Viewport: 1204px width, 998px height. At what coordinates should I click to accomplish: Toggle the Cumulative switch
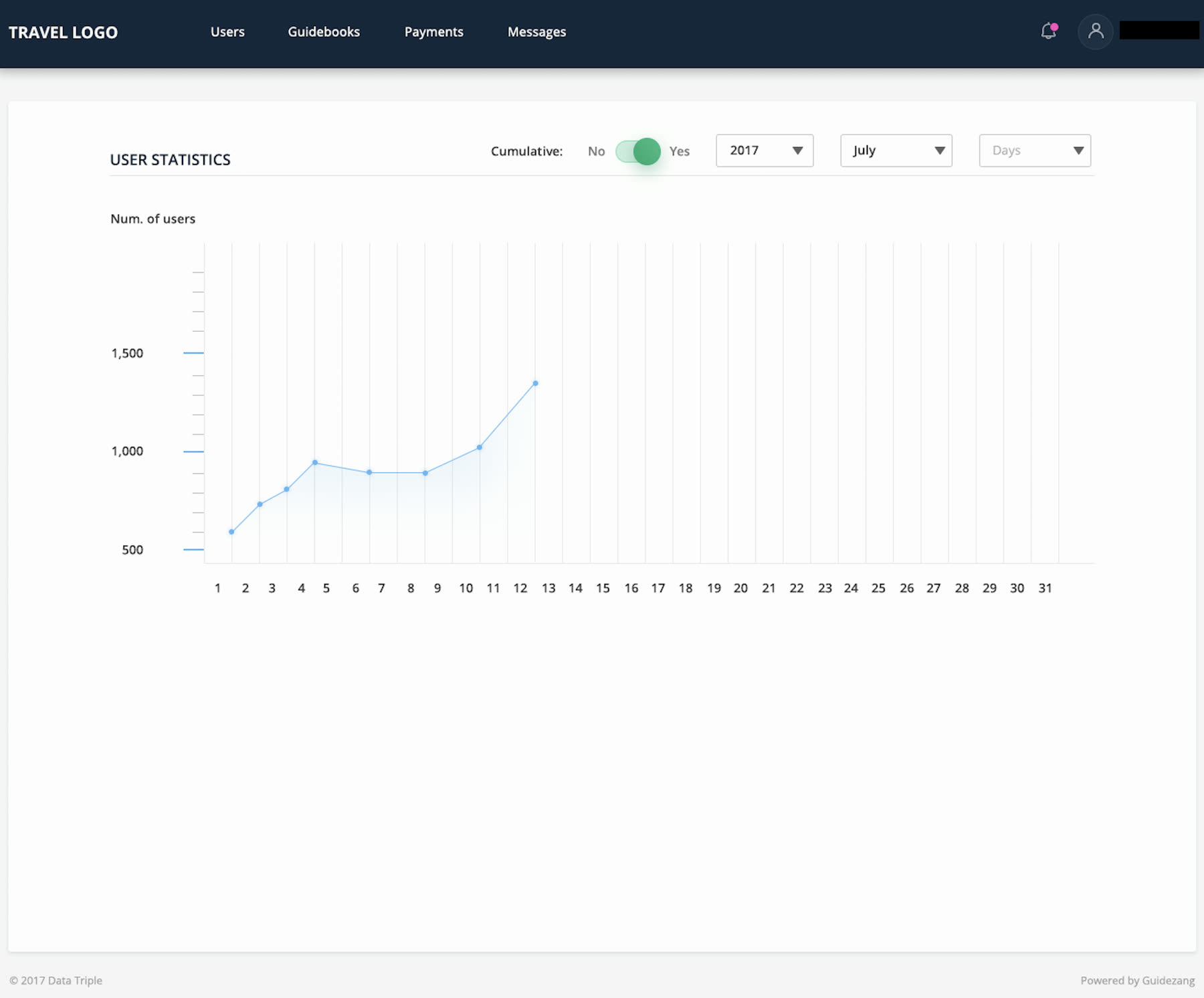pyautogui.click(x=638, y=151)
